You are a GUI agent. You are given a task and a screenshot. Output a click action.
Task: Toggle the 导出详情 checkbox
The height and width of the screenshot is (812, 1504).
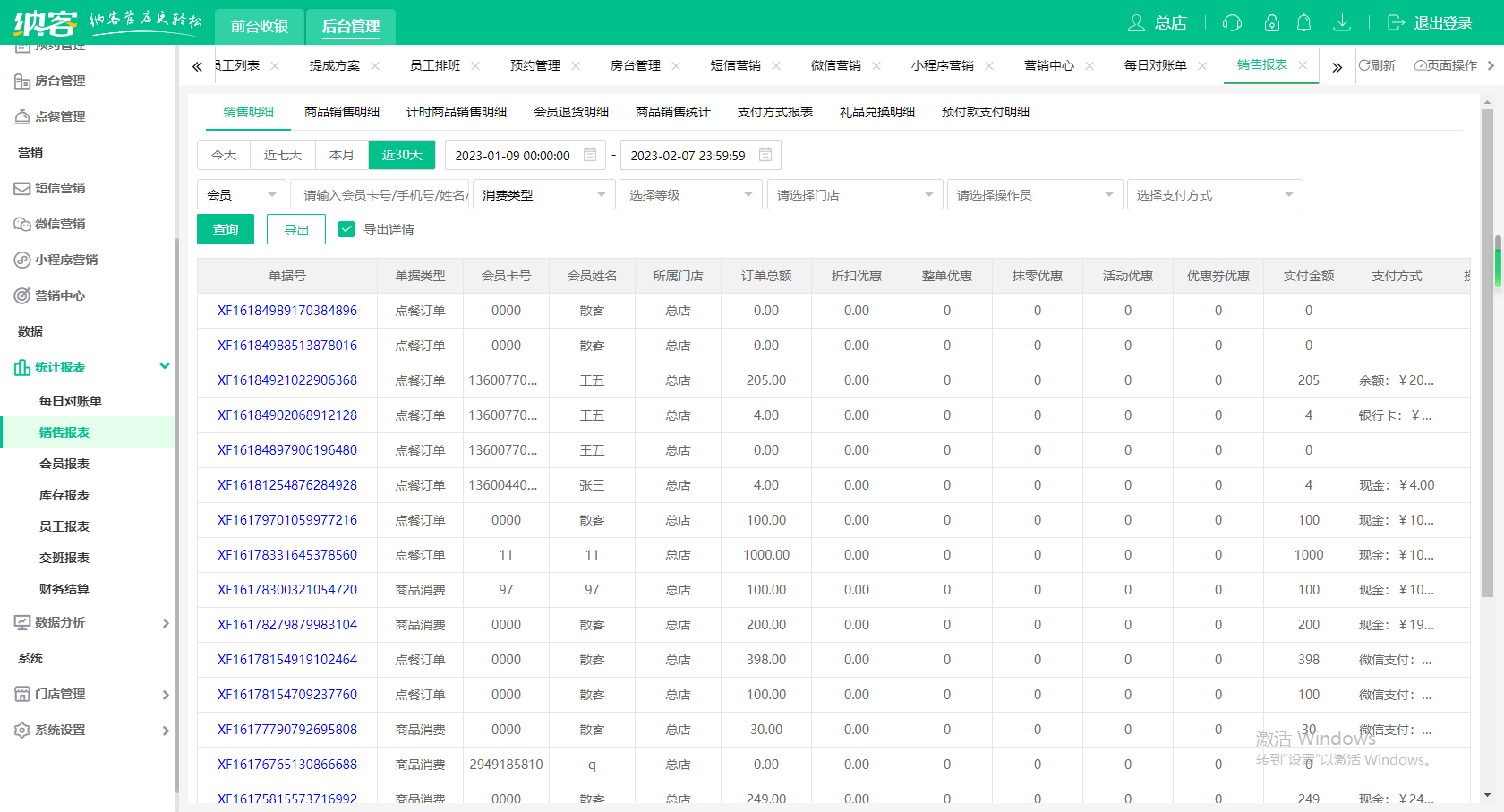point(346,229)
